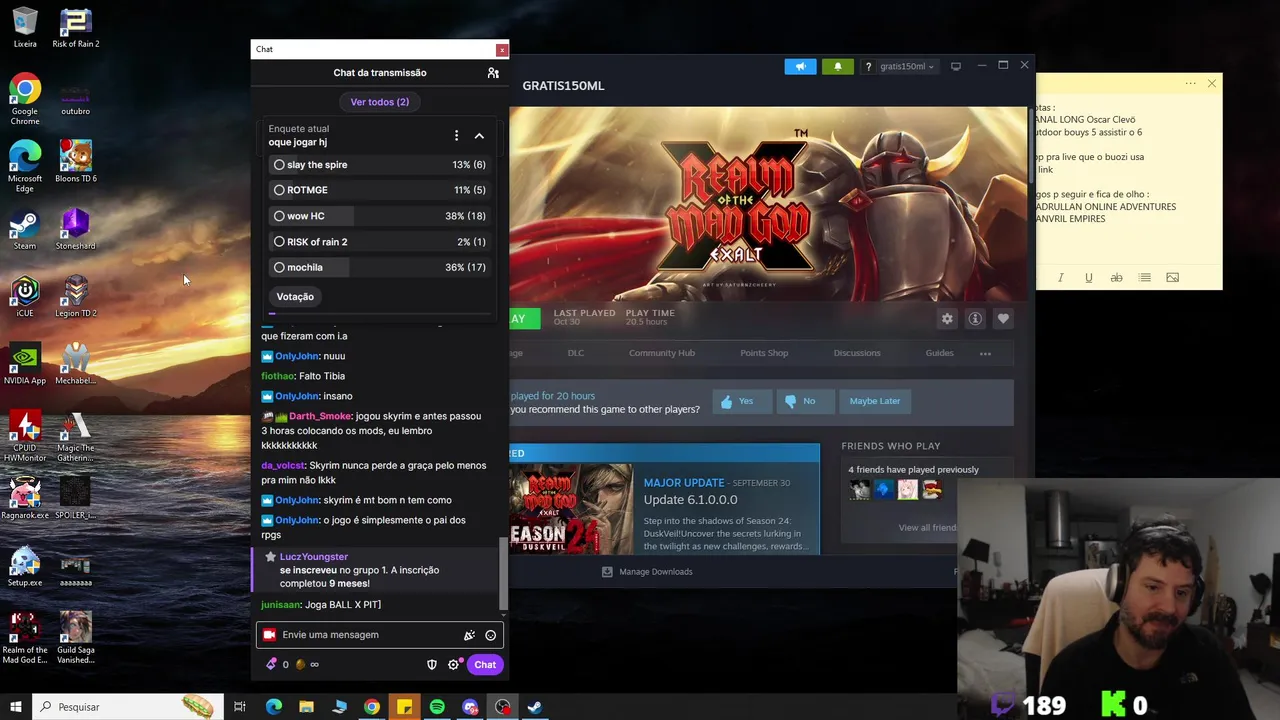Expand the gratis150ml account dropdown
The width and height of the screenshot is (1280, 720).
pos(907,67)
